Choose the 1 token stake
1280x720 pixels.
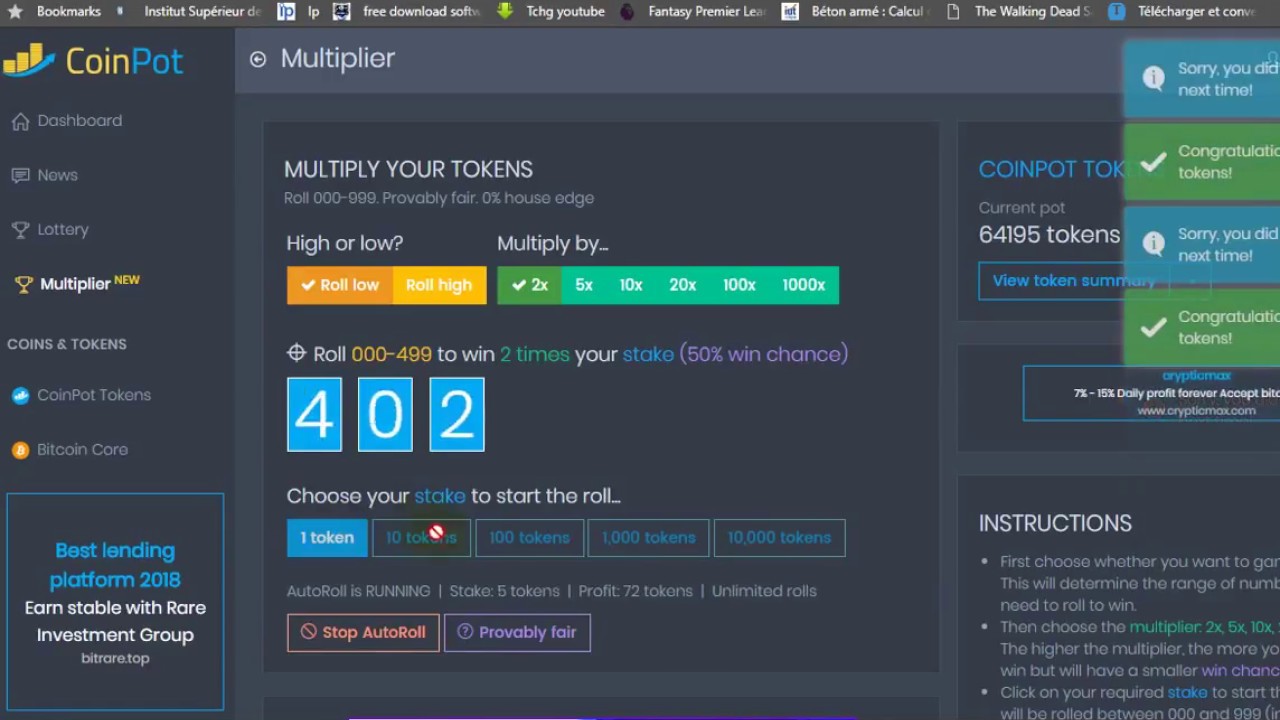(x=327, y=538)
